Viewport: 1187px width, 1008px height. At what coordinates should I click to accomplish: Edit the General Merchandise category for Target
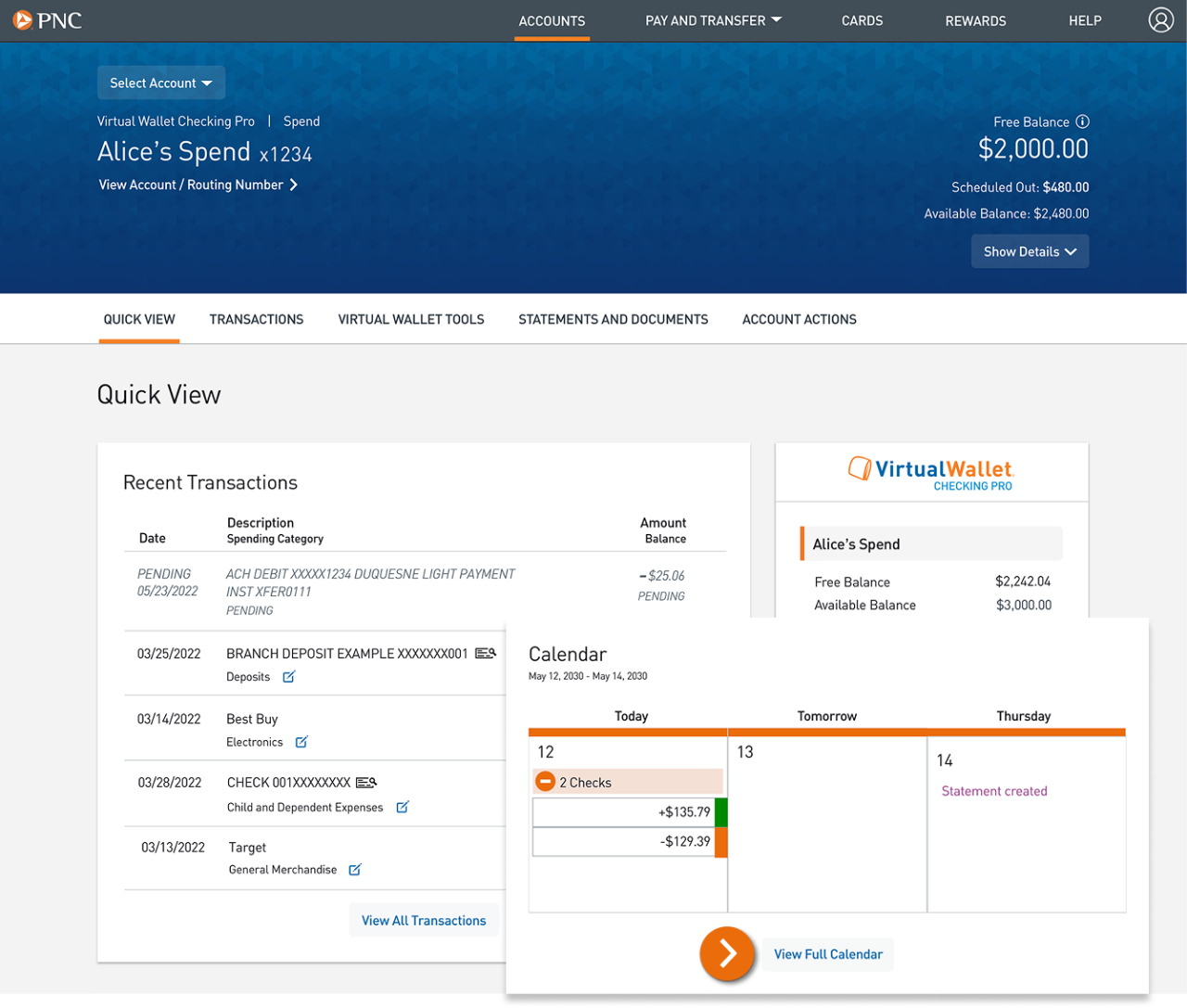tap(354, 870)
